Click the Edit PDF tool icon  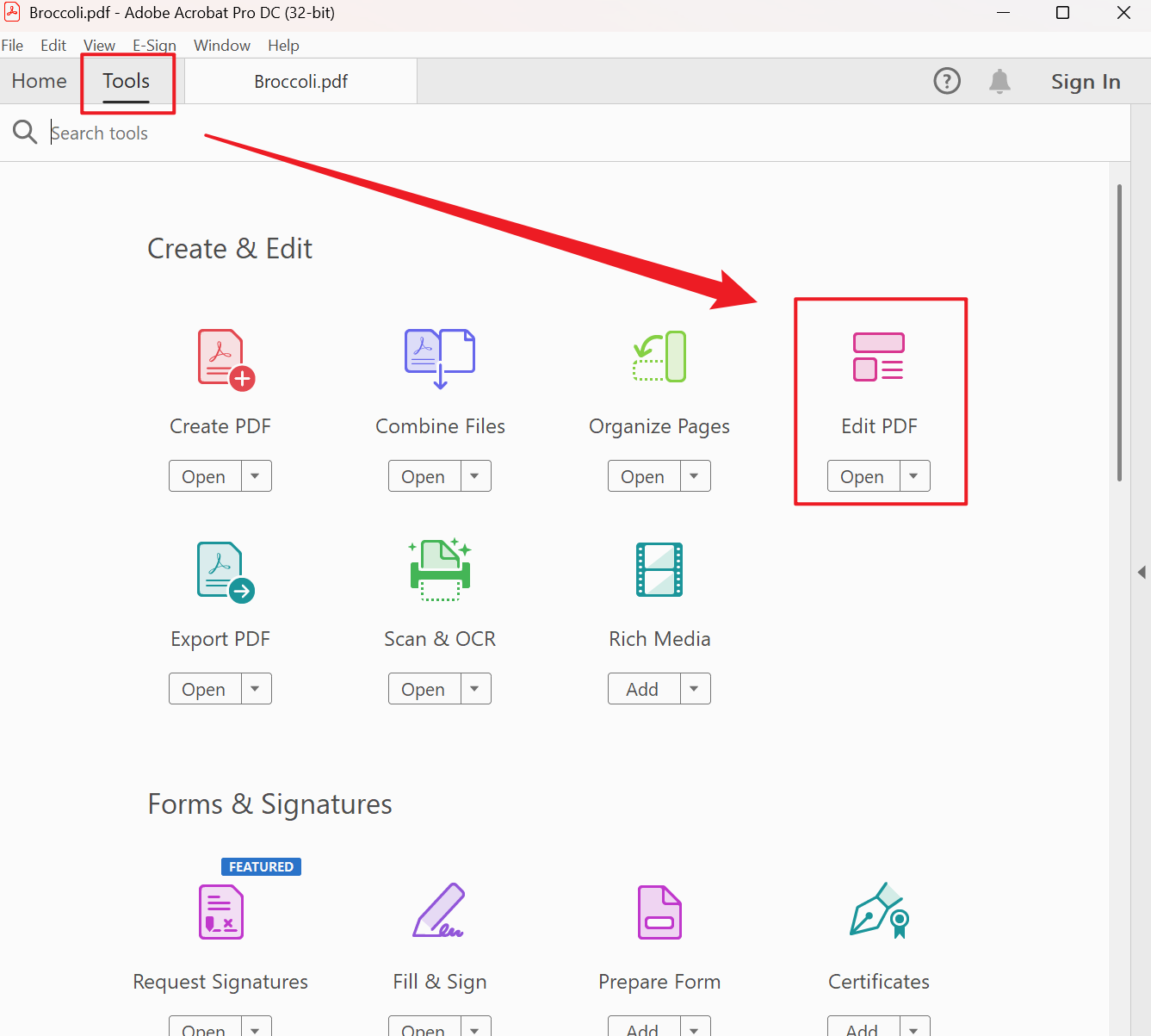pos(878,357)
